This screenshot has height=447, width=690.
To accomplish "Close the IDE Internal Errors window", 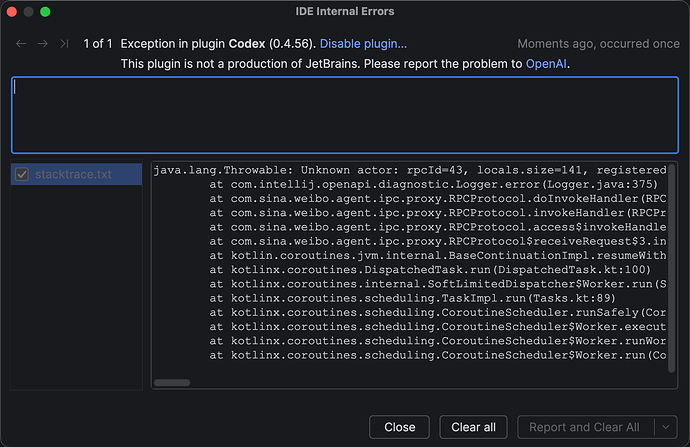I will click(x=12, y=12).
